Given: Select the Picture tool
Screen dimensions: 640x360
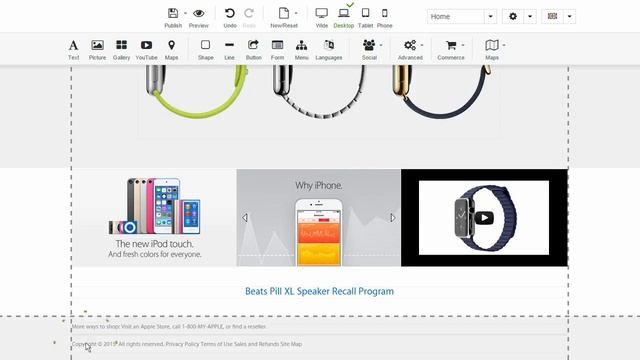Looking at the screenshot, I should (x=97, y=49).
